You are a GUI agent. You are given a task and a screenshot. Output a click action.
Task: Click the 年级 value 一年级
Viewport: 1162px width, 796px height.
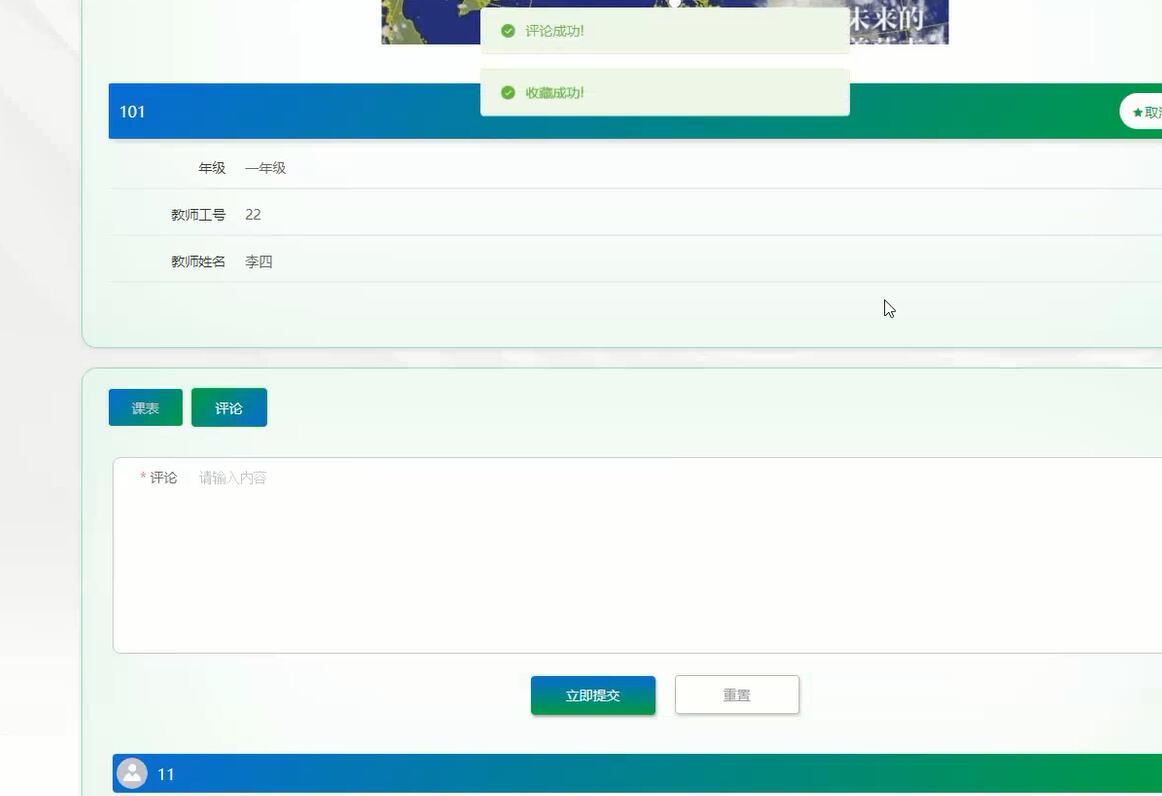tap(265, 168)
